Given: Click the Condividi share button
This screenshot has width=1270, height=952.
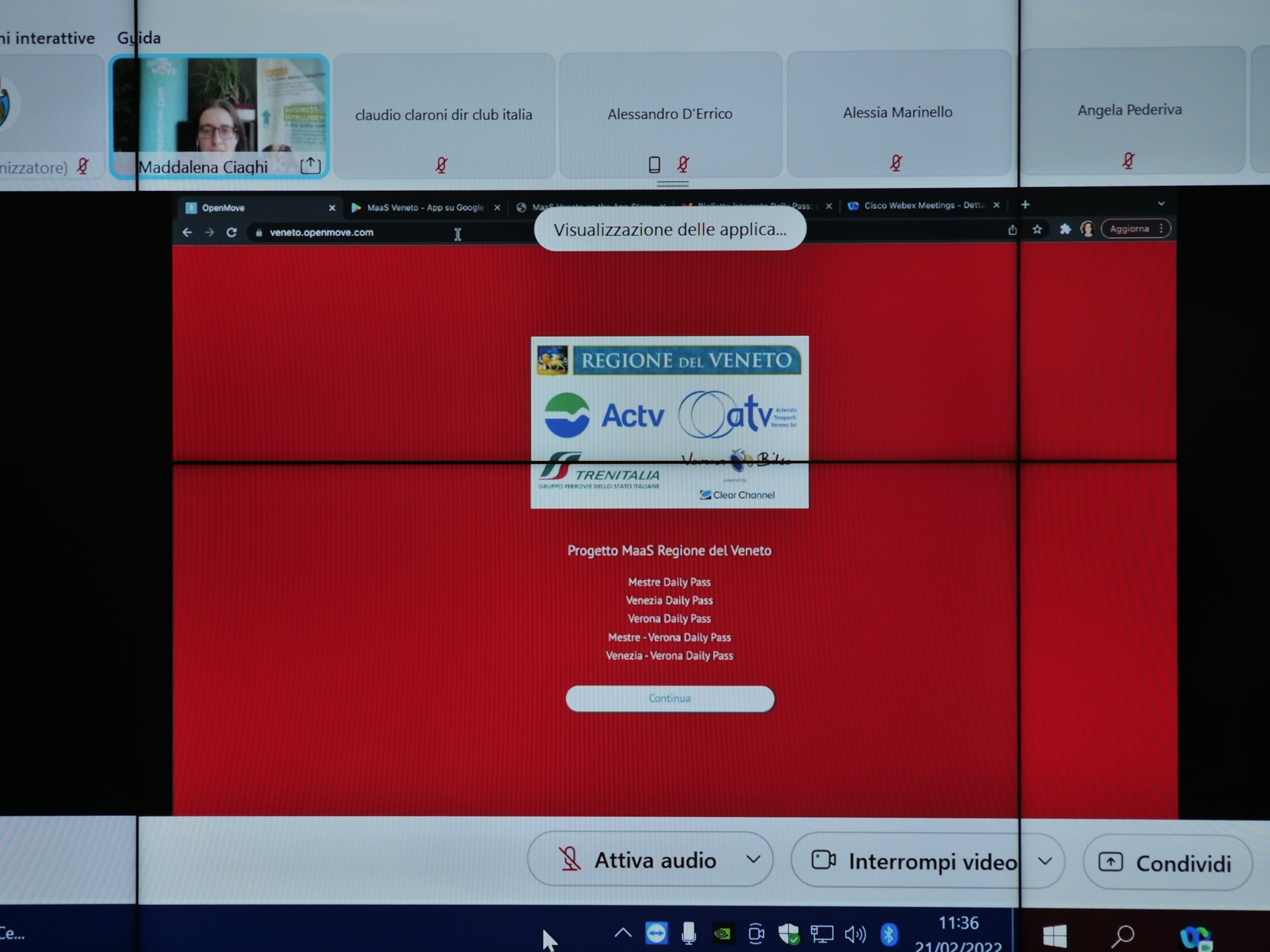Looking at the screenshot, I should pos(1168,863).
